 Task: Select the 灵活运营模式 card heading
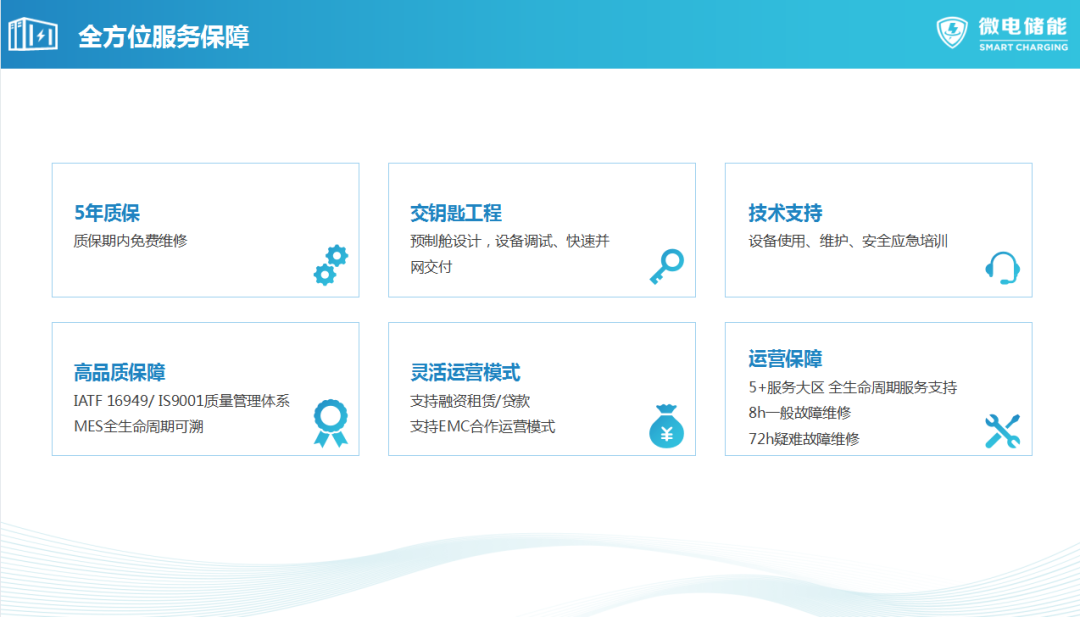[465, 373]
